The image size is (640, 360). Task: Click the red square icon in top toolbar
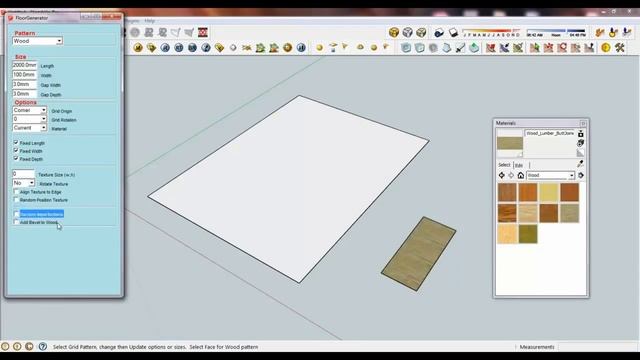point(203,32)
